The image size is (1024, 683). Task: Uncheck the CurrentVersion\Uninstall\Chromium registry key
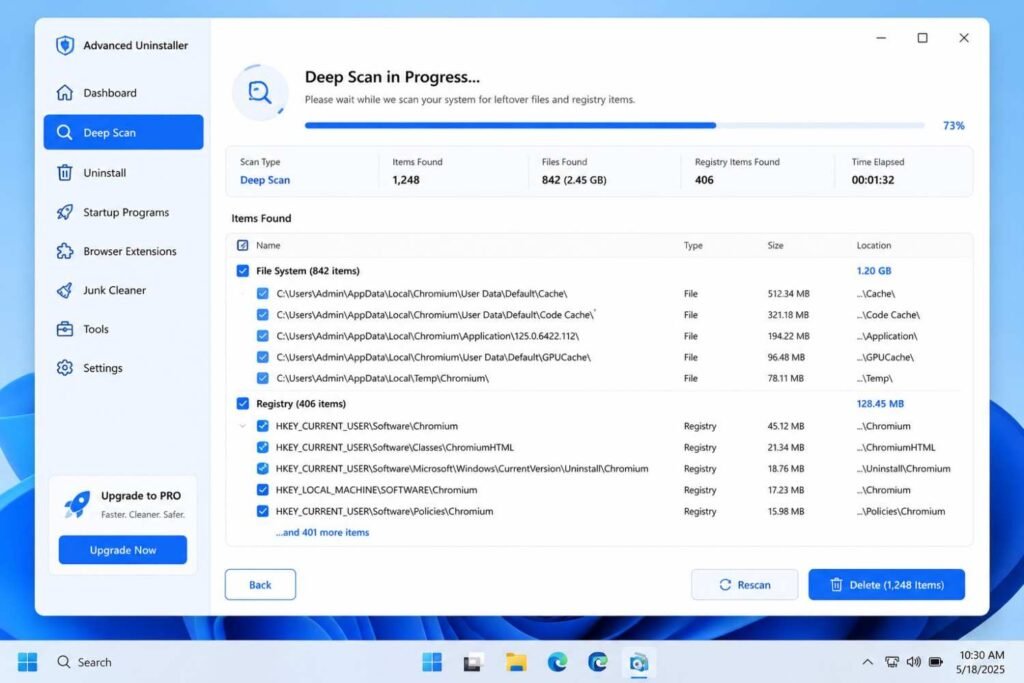[263, 469]
